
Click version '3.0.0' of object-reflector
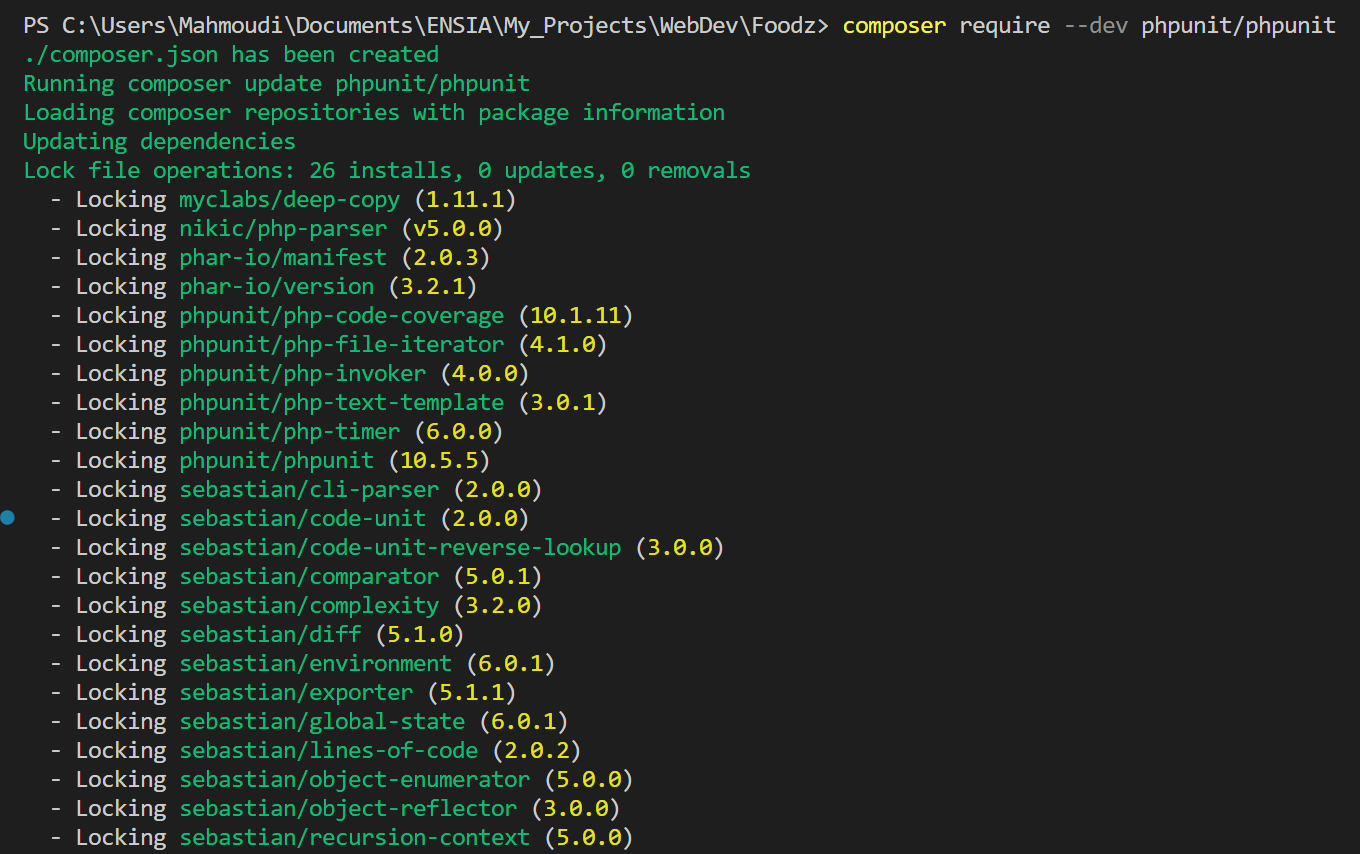pyautogui.click(x=575, y=808)
